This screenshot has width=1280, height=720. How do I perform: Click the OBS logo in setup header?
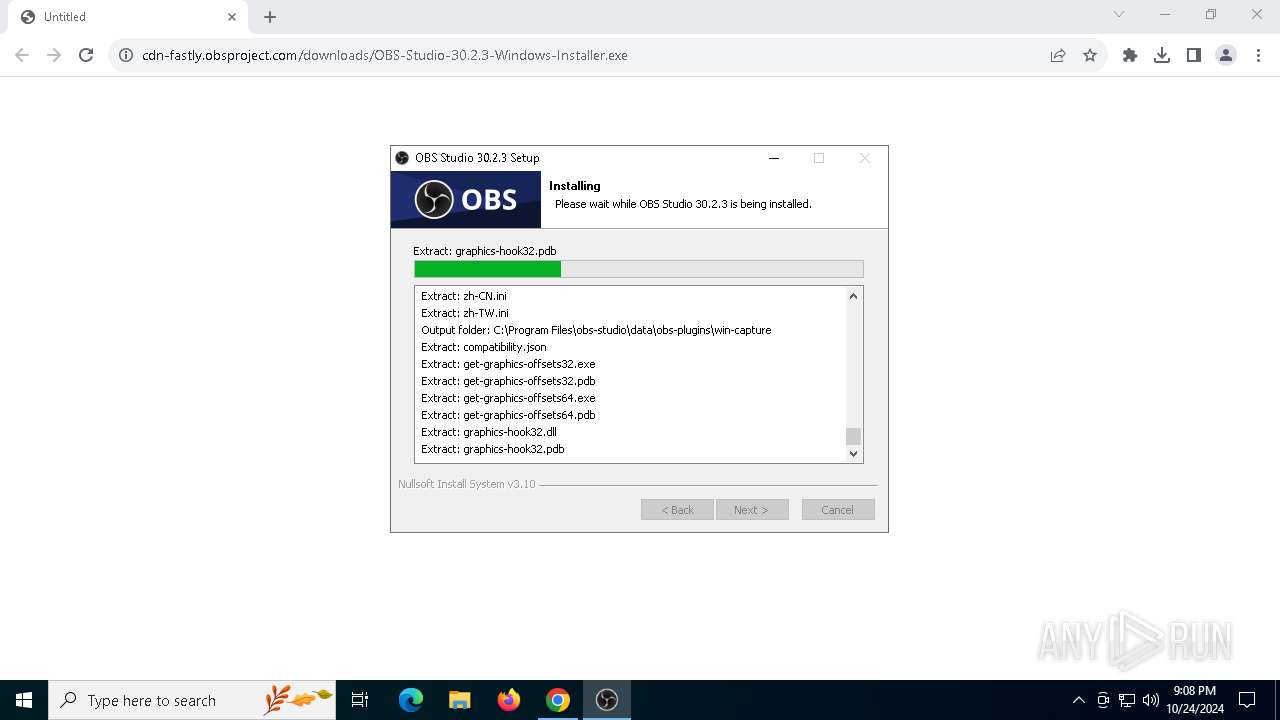click(x=466, y=199)
